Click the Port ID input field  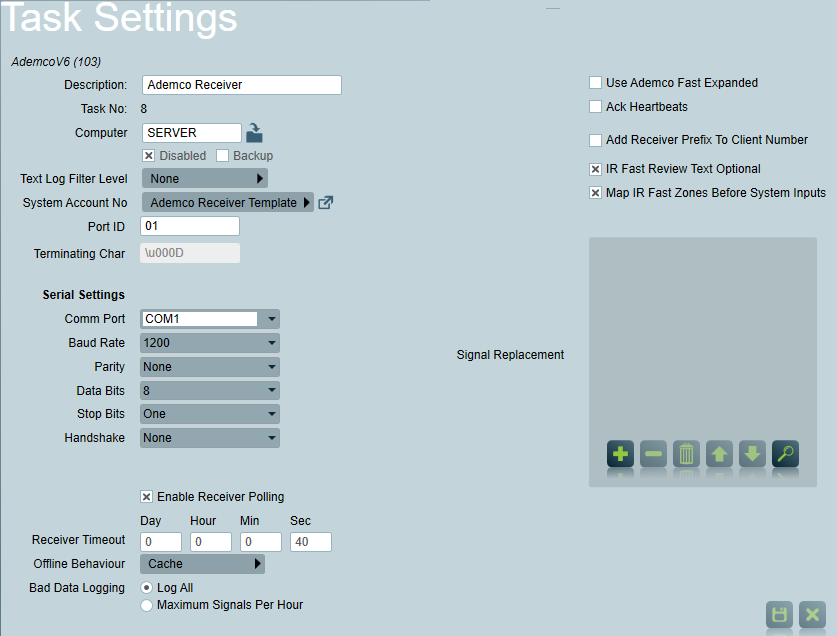[x=190, y=226]
